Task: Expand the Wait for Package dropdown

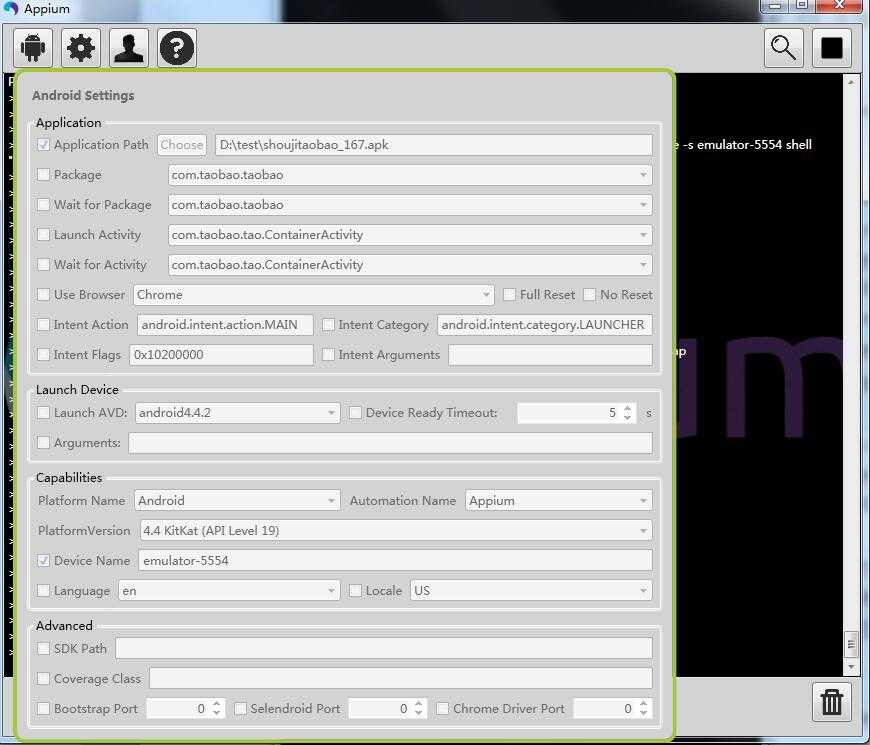Action: point(643,205)
